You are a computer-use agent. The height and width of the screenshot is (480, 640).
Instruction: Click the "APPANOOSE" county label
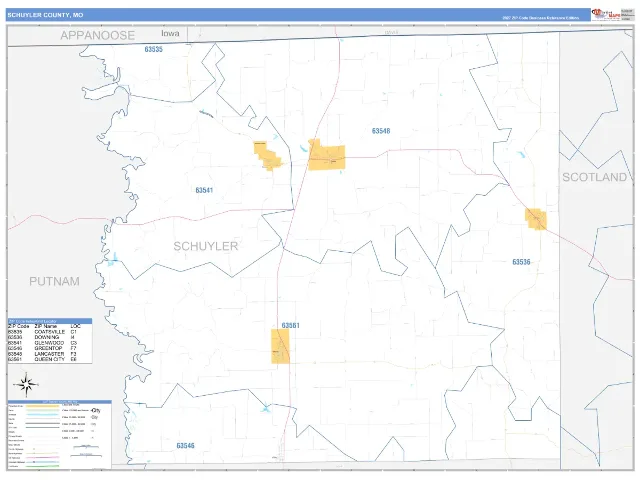pyautogui.click(x=98, y=36)
